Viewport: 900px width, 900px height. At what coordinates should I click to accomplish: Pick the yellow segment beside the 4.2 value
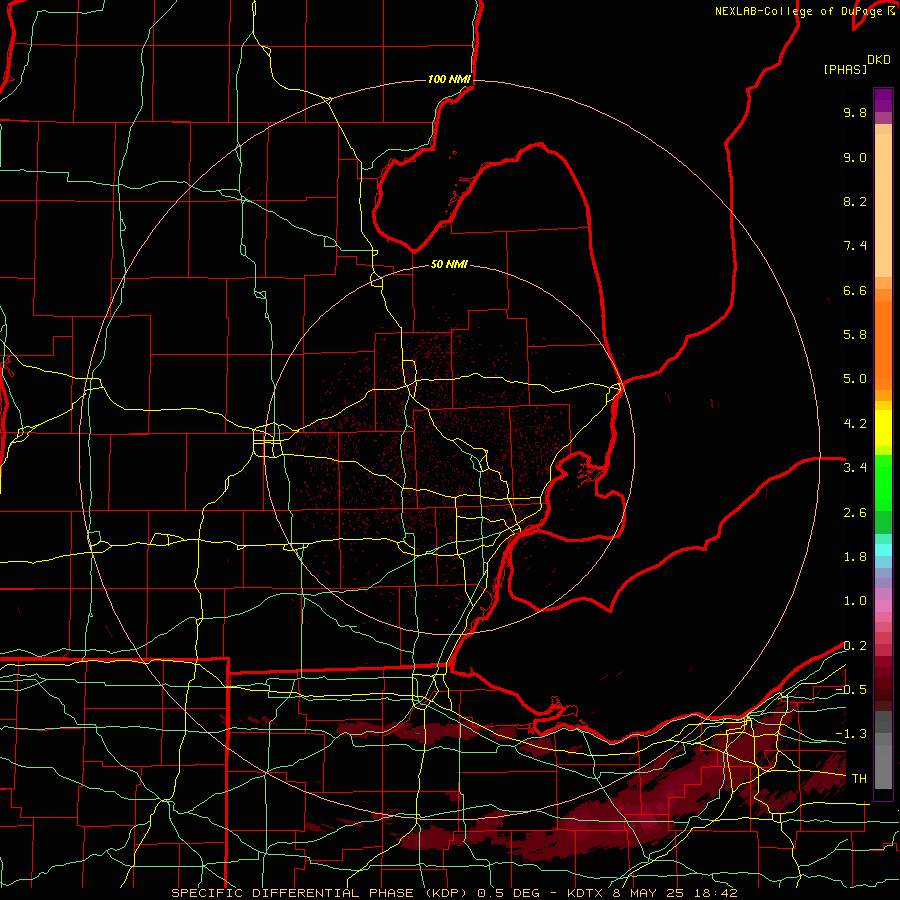tap(883, 428)
